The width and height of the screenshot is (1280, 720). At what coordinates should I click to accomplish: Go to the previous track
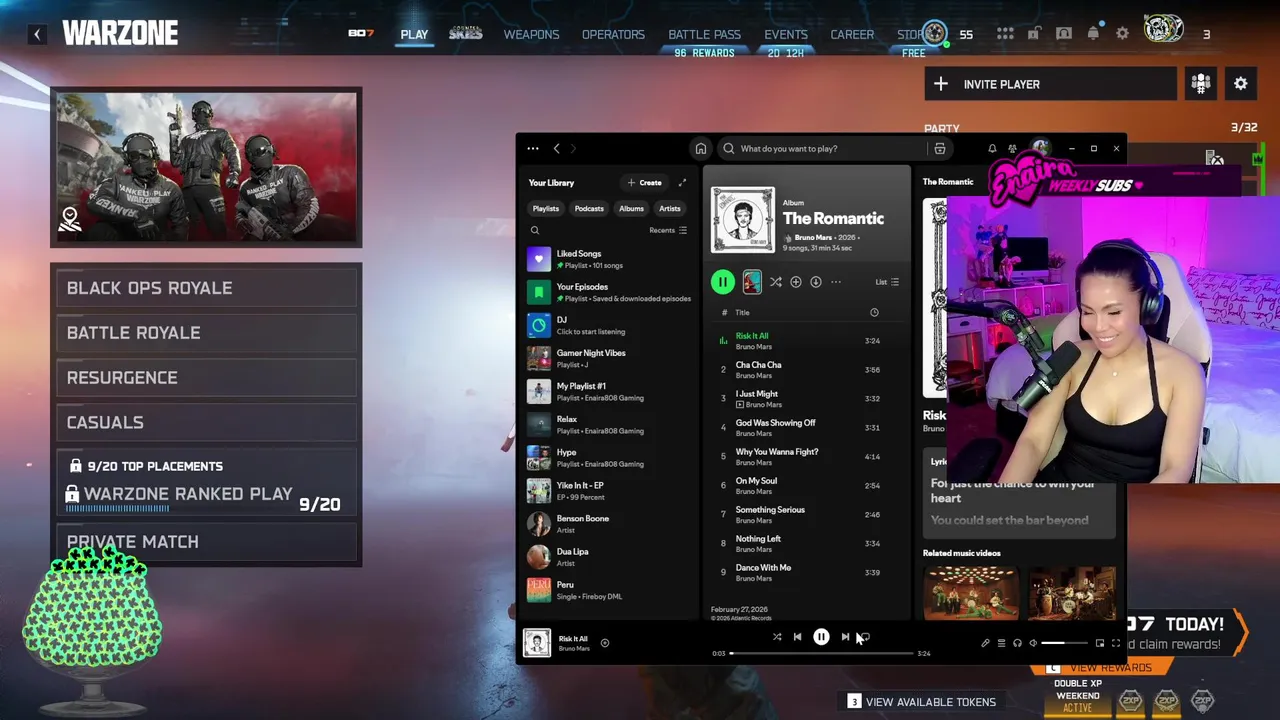pyautogui.click(x=797, y=636)
